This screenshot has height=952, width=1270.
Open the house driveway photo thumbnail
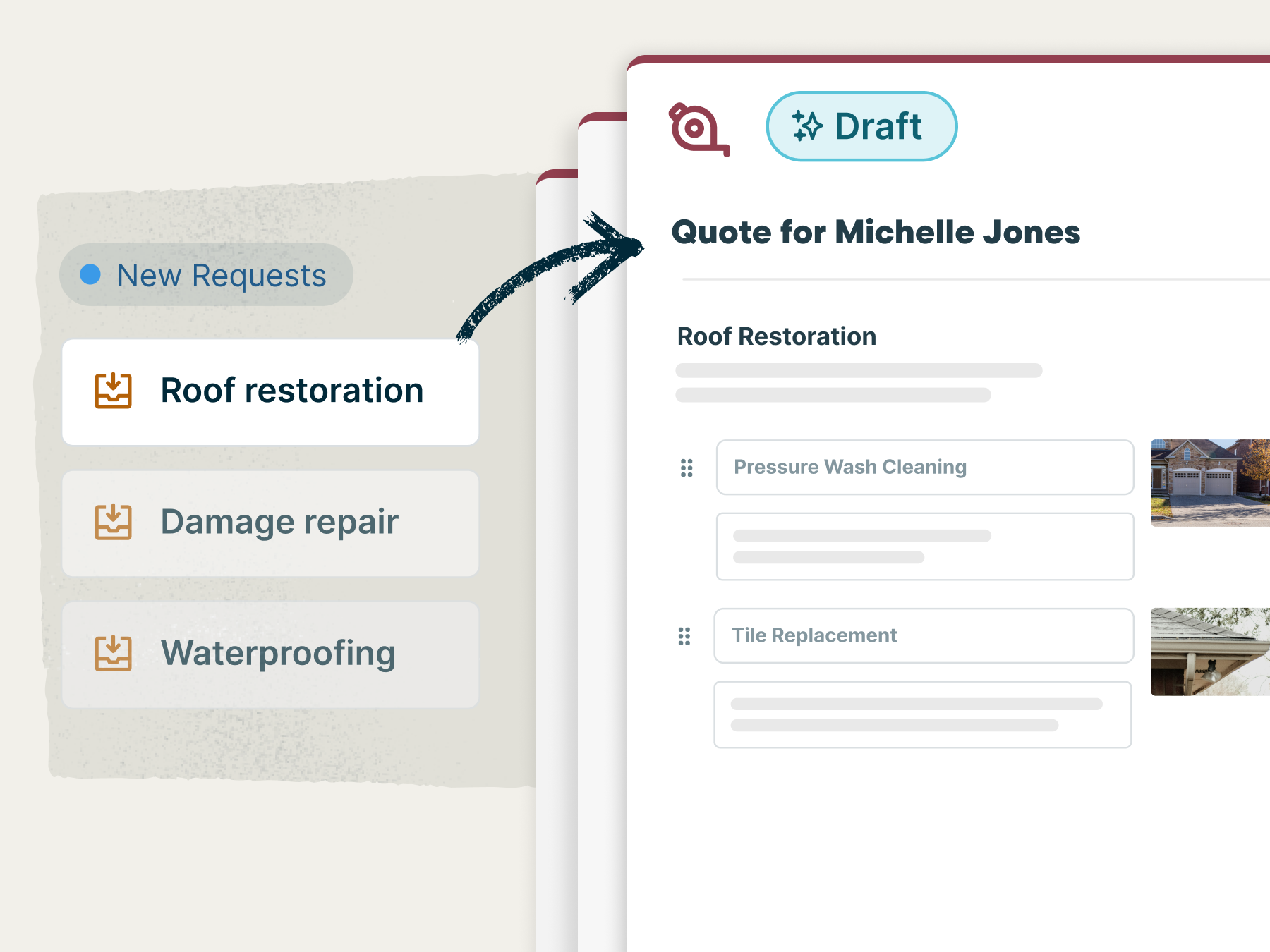click(x=1209, y=482)
